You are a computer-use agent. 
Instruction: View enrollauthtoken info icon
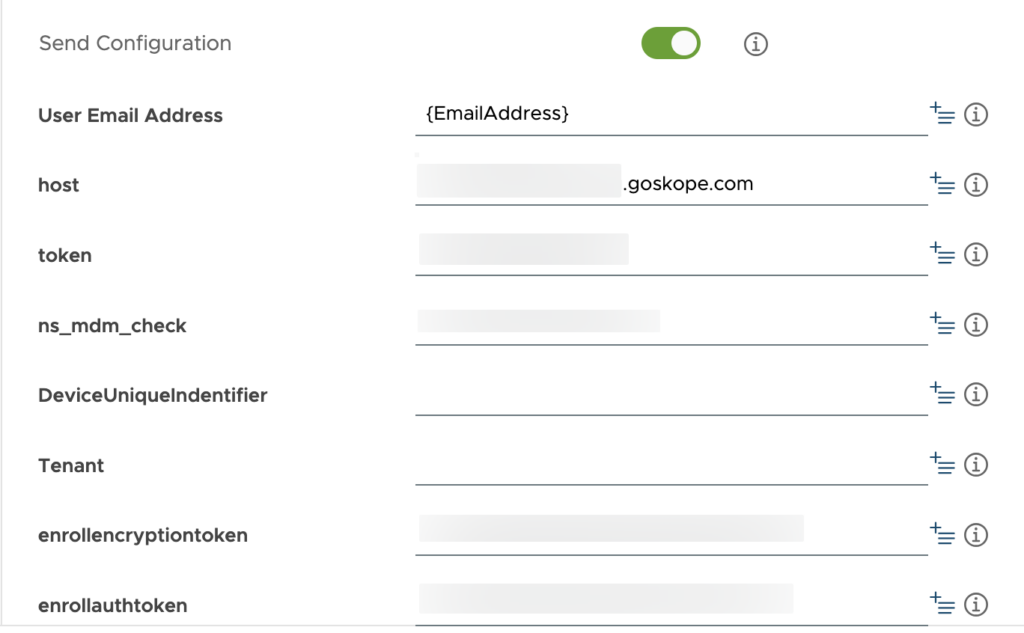(977, 604)
